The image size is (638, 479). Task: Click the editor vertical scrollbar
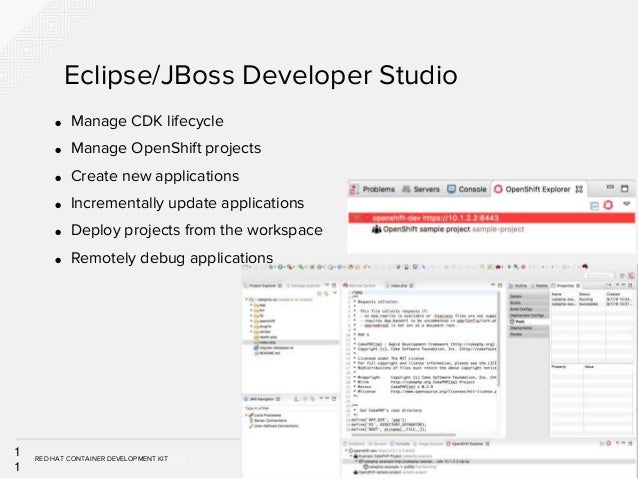(x=498, y=338)
